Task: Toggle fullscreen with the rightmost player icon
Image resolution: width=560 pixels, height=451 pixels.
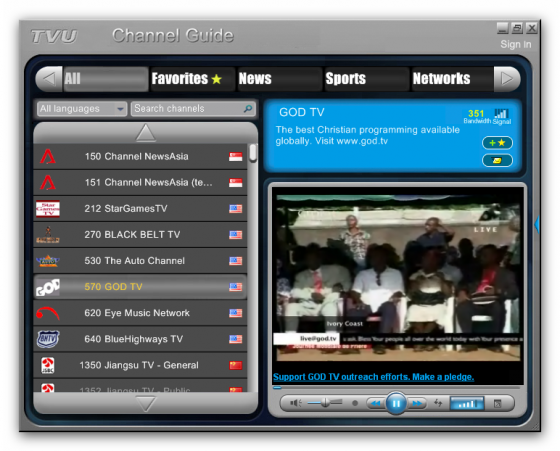Action: click(x=498, y=404)
